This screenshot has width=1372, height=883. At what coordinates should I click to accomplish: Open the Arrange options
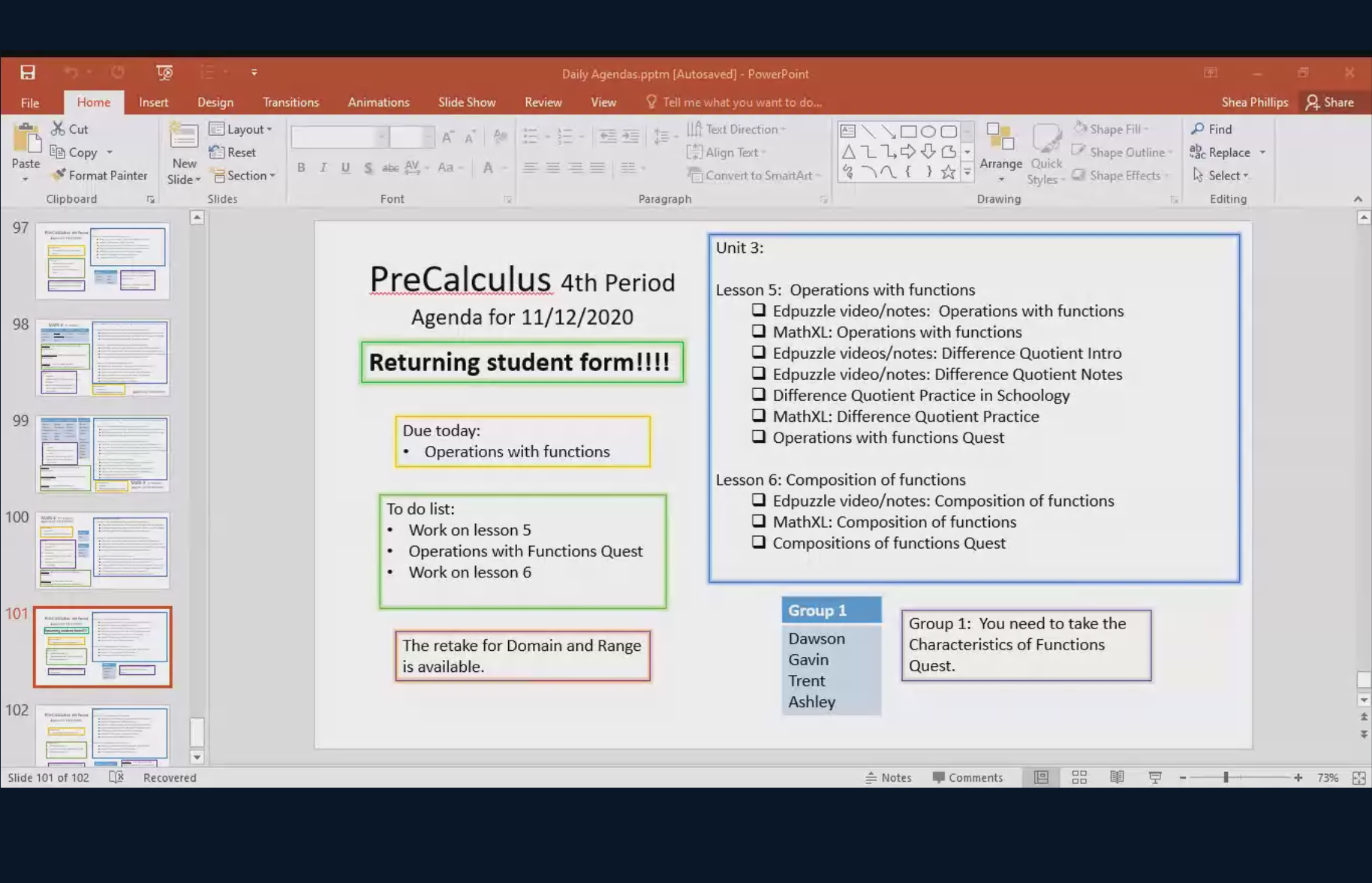1000,154
